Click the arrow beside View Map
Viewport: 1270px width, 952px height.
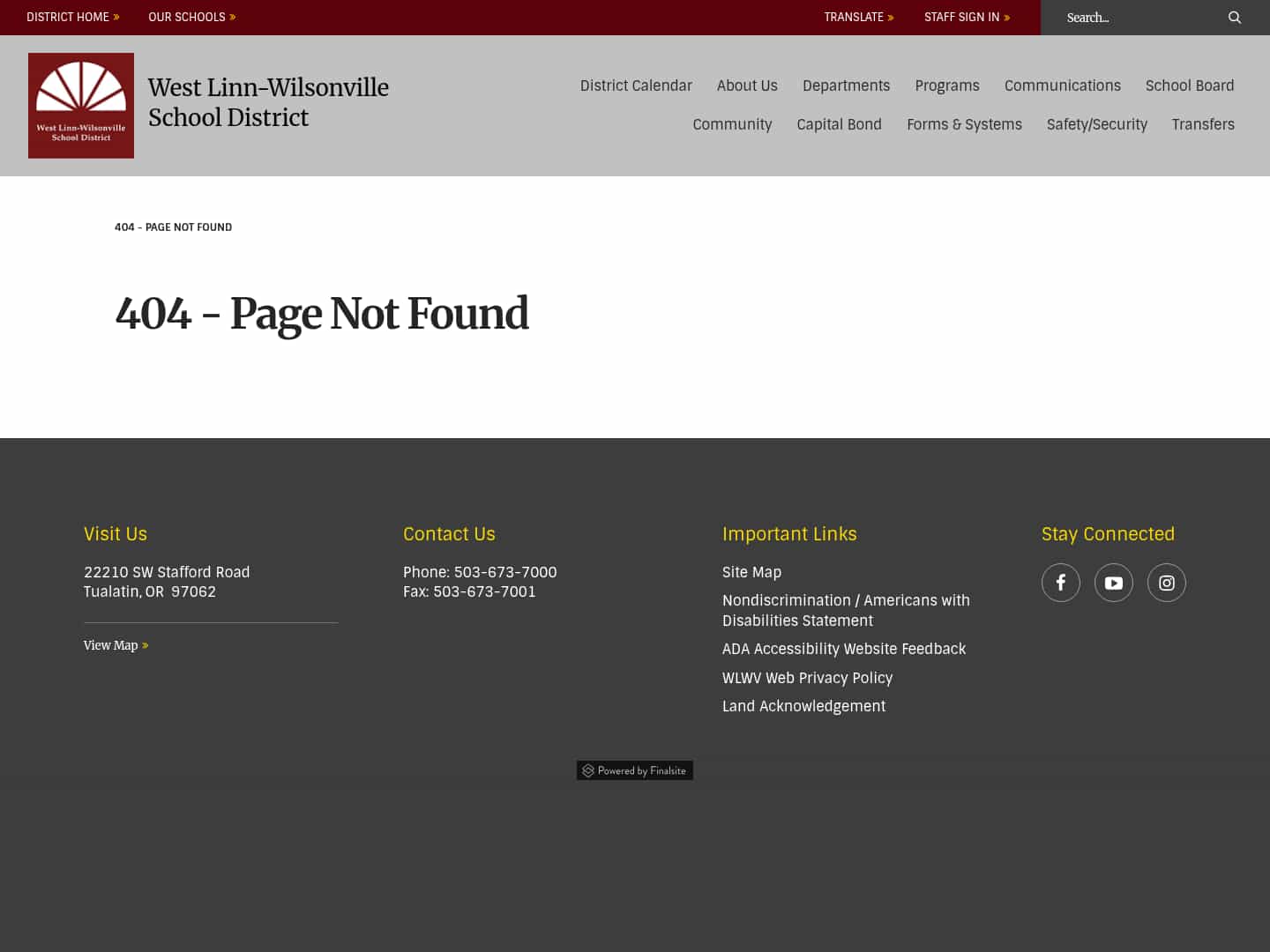[x=145, y=645]
